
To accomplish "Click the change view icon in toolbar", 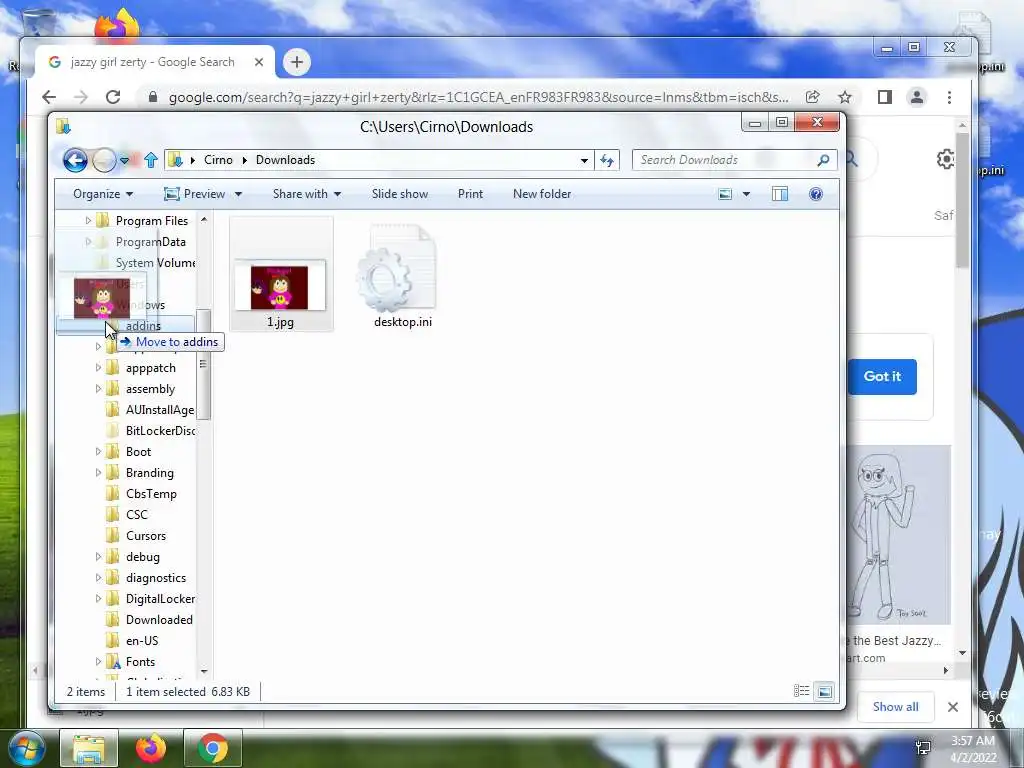I will click(725, 194).
